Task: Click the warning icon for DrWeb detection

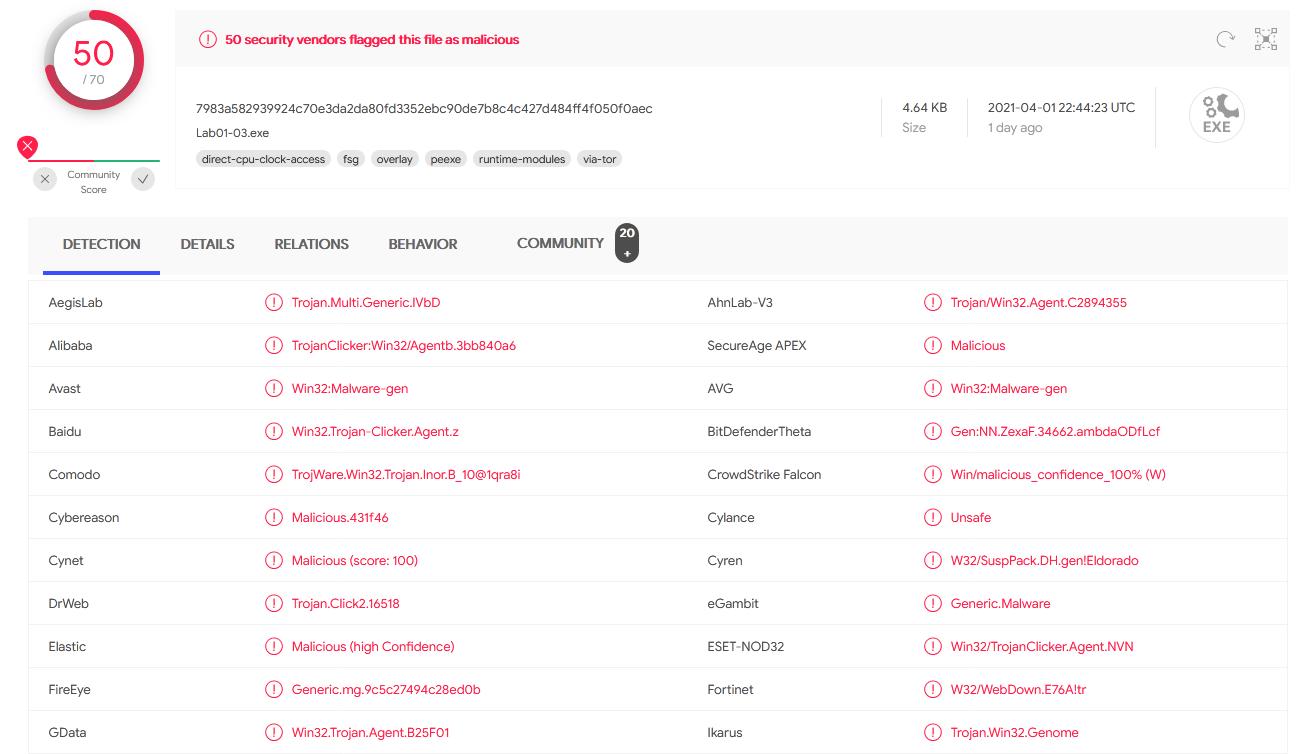Action: 273,603
